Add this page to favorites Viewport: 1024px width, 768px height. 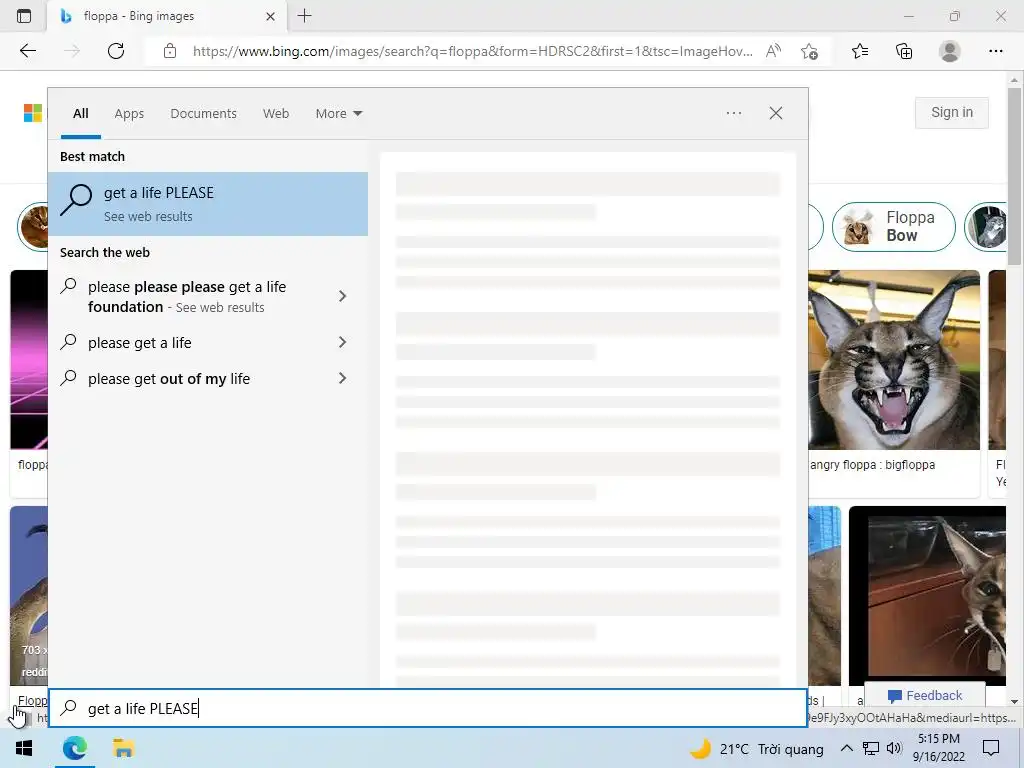click(809, 51)
